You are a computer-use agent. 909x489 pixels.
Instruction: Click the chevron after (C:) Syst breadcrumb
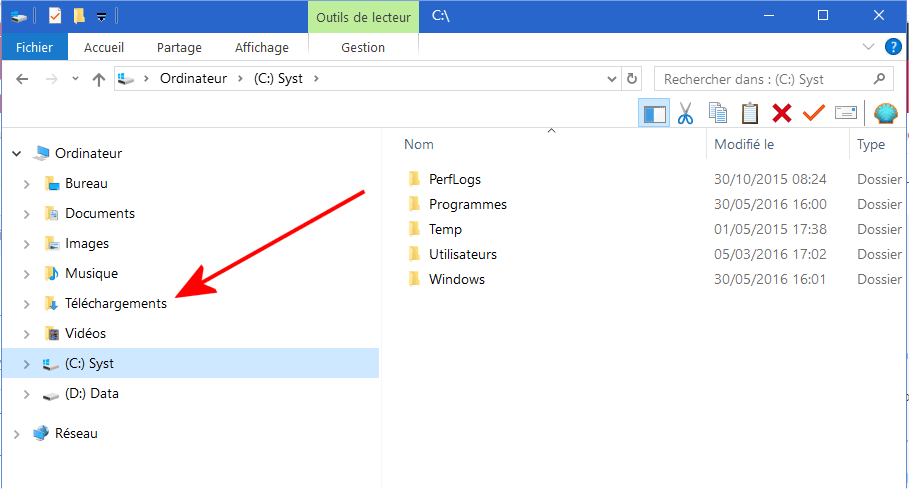point(316,78)
